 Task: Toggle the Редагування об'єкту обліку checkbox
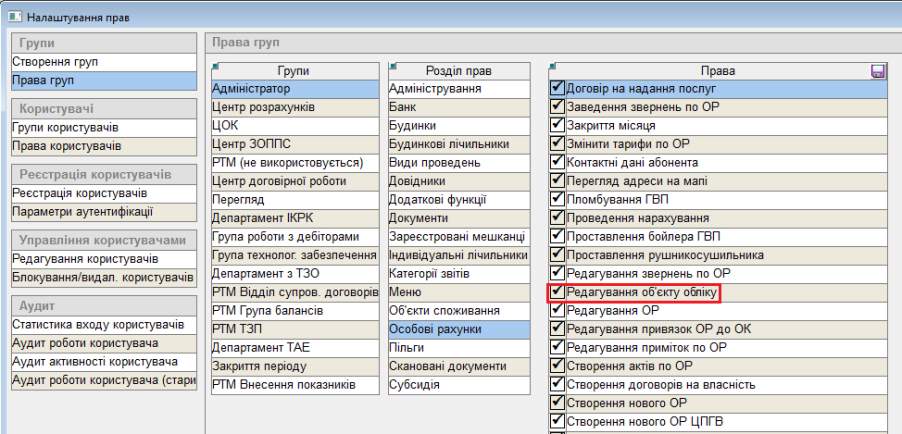pyautogui.click(x=558, y=293)
